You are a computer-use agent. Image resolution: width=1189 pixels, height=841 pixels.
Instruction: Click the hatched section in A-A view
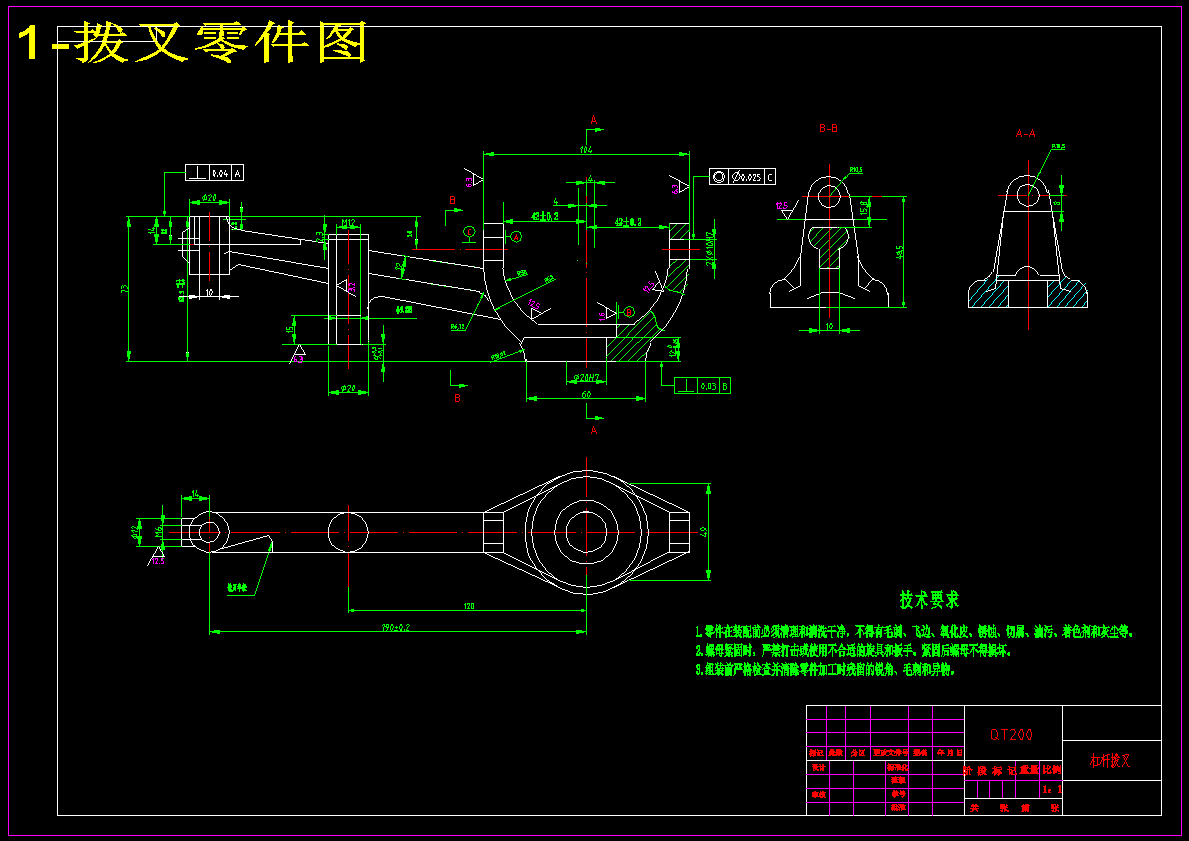(989, 293)
